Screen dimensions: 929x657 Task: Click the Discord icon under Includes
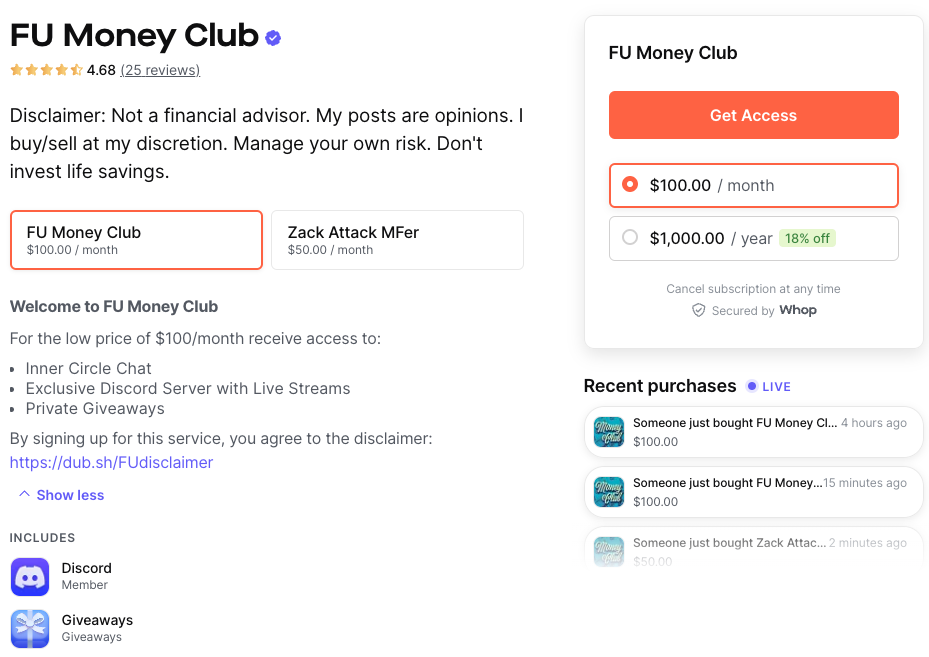pos(29,575)
